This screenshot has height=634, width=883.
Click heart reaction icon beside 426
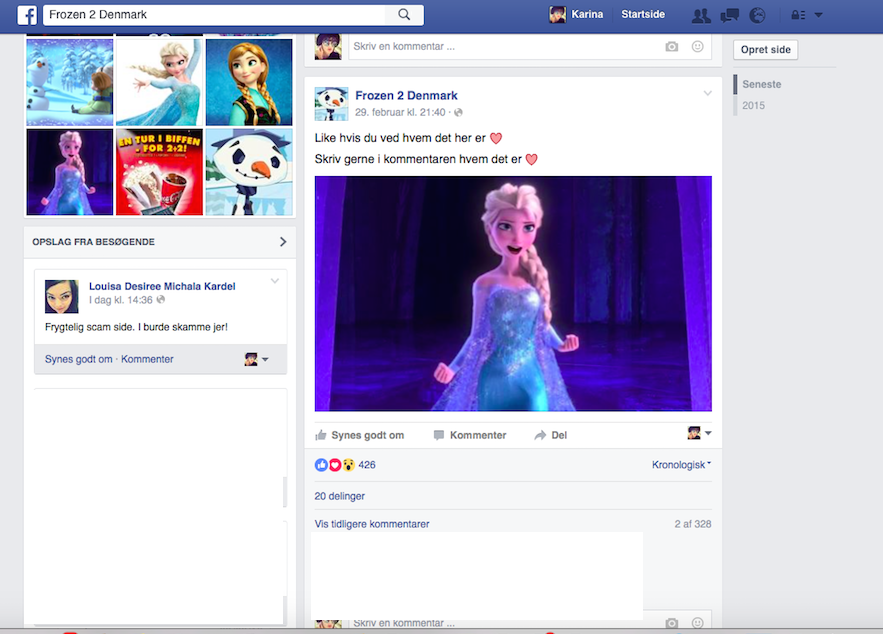[x=335, y=465]
